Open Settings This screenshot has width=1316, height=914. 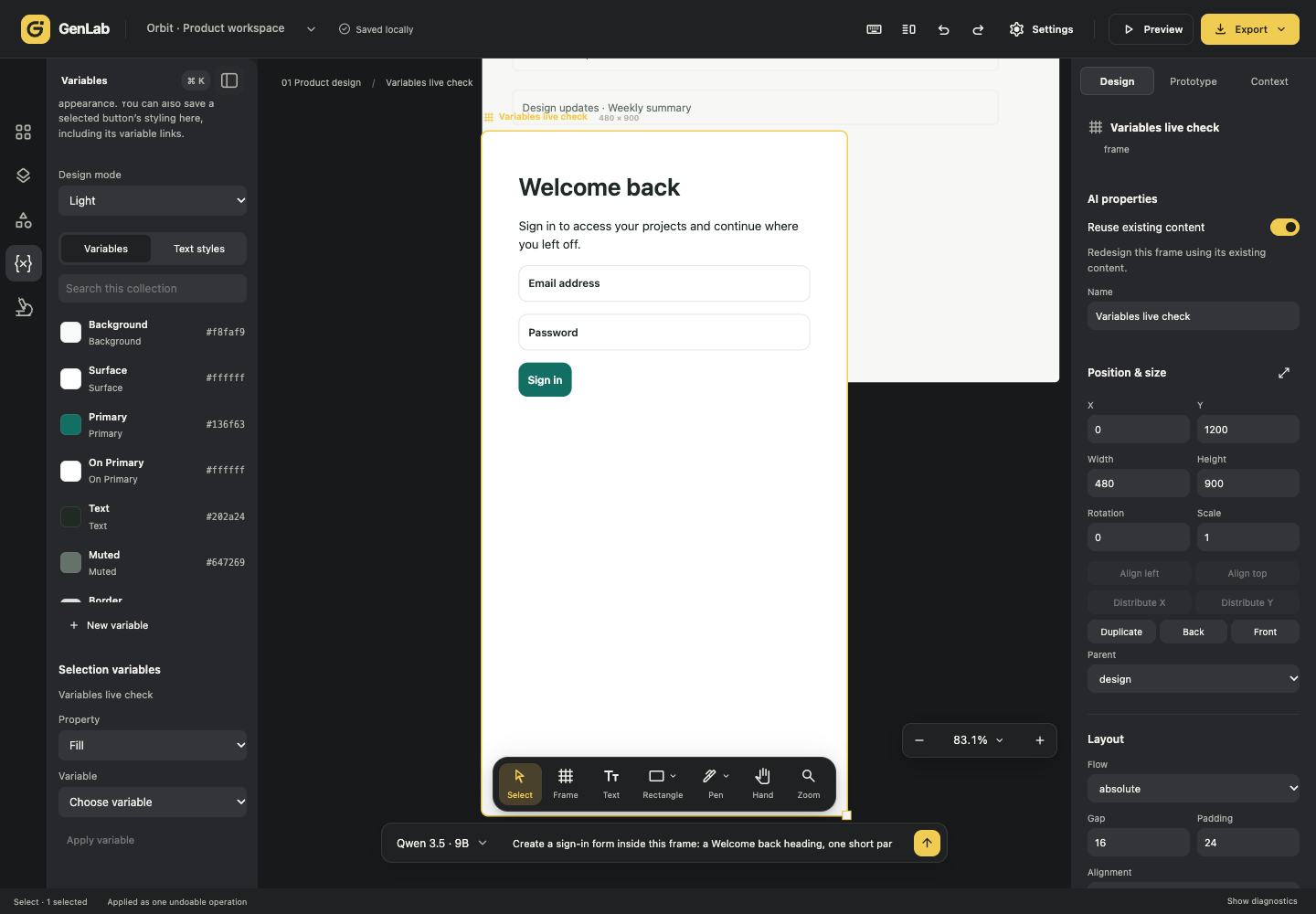[x=1041, y=29]
